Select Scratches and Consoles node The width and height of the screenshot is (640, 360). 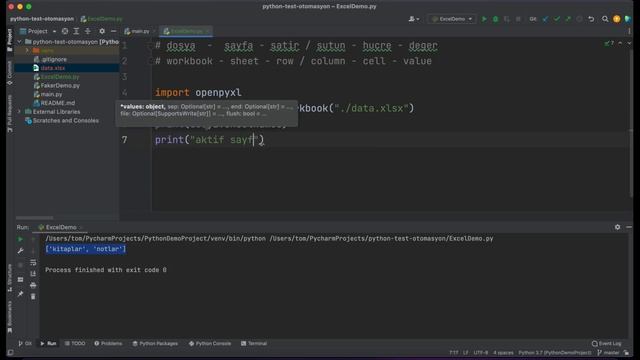pos(62,120)
